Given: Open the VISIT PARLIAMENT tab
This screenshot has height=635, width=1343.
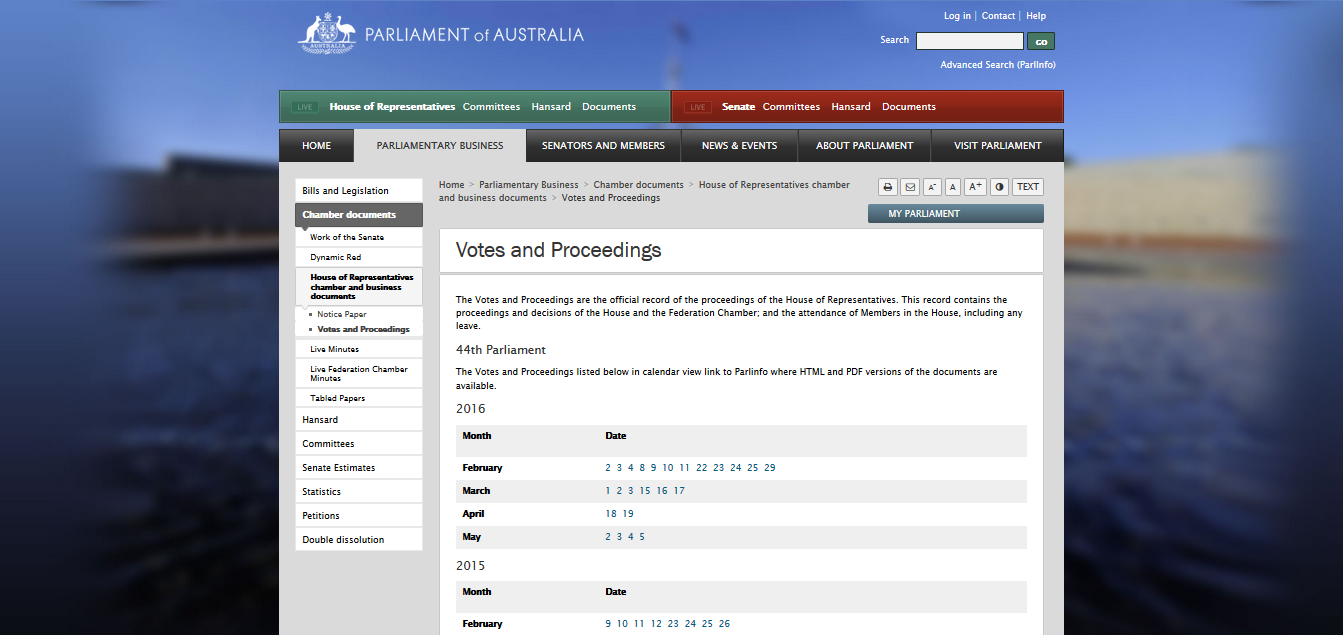Looking at the screenshot, I should (998, 146).
